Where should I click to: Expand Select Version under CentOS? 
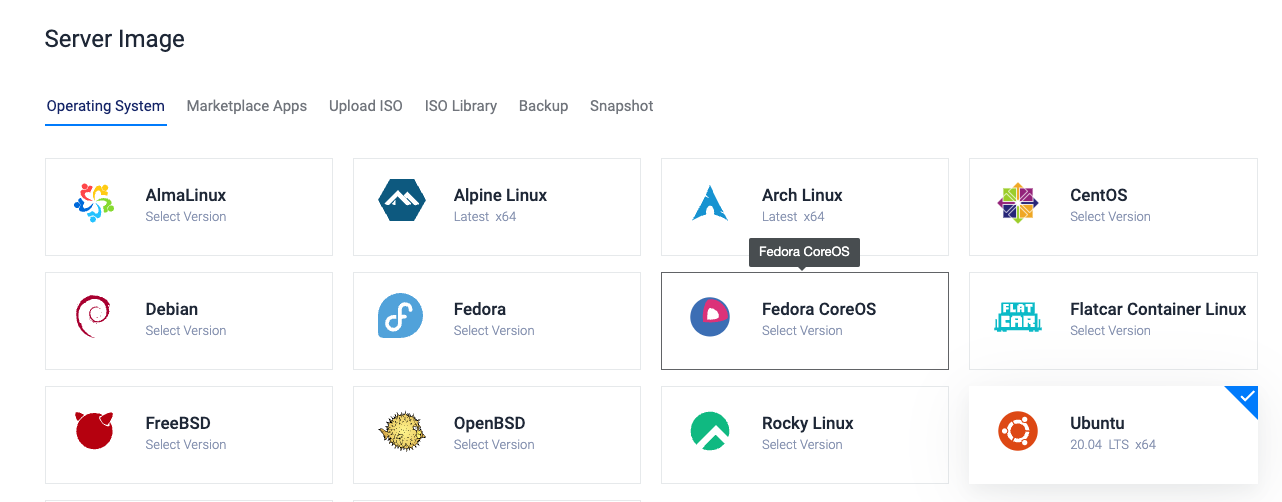(1110, 217)
